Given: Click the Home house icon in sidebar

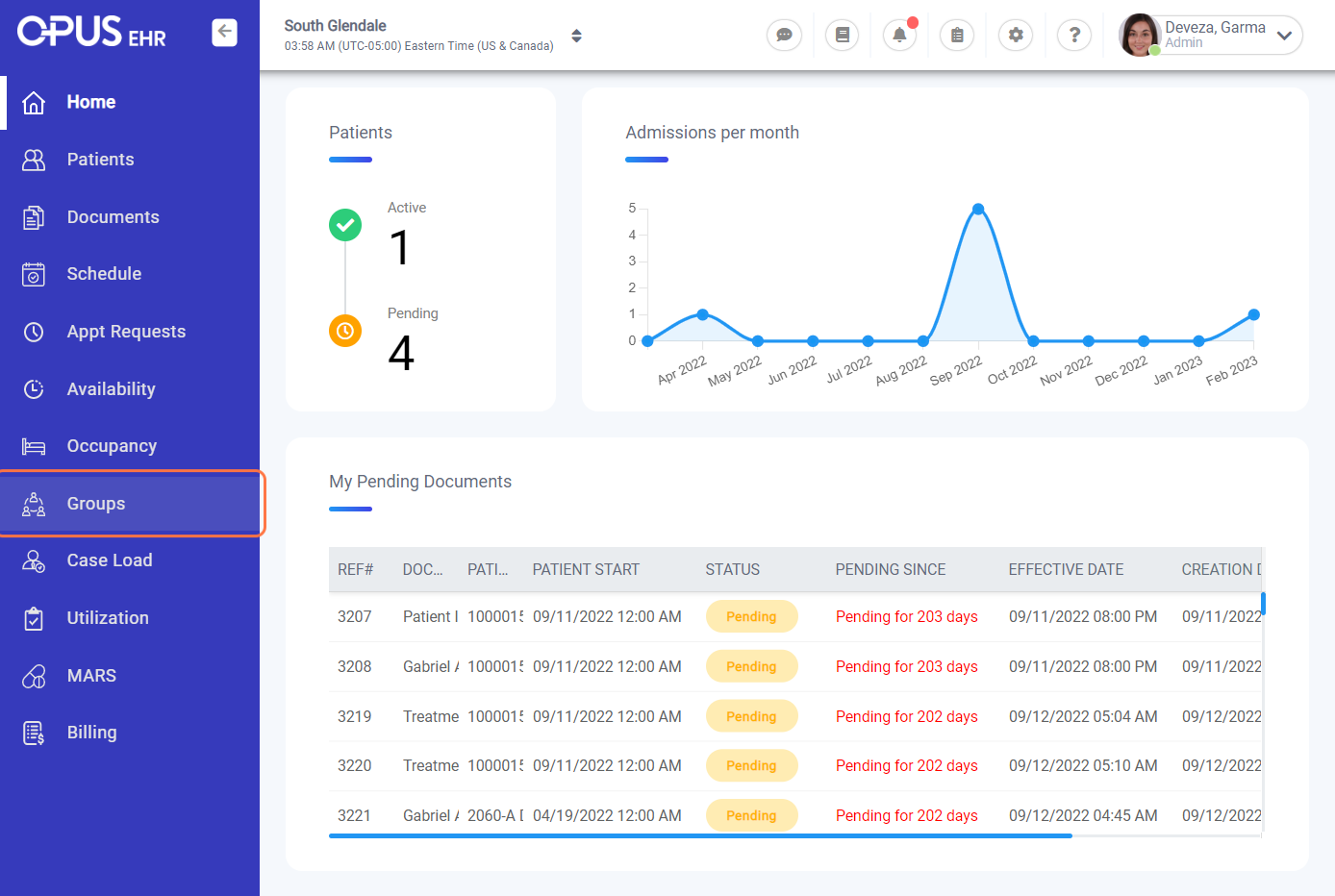Looking at the screenshot, I should coord(34,102).
